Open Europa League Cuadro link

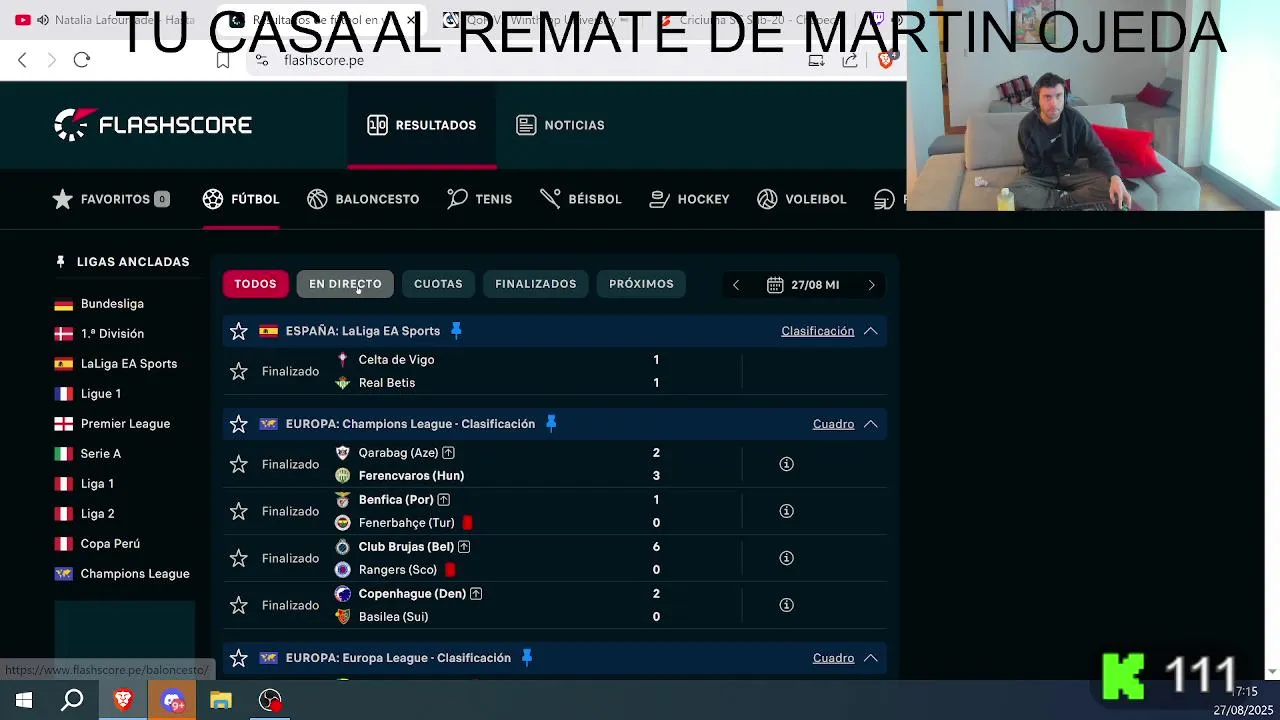[833, 658]
